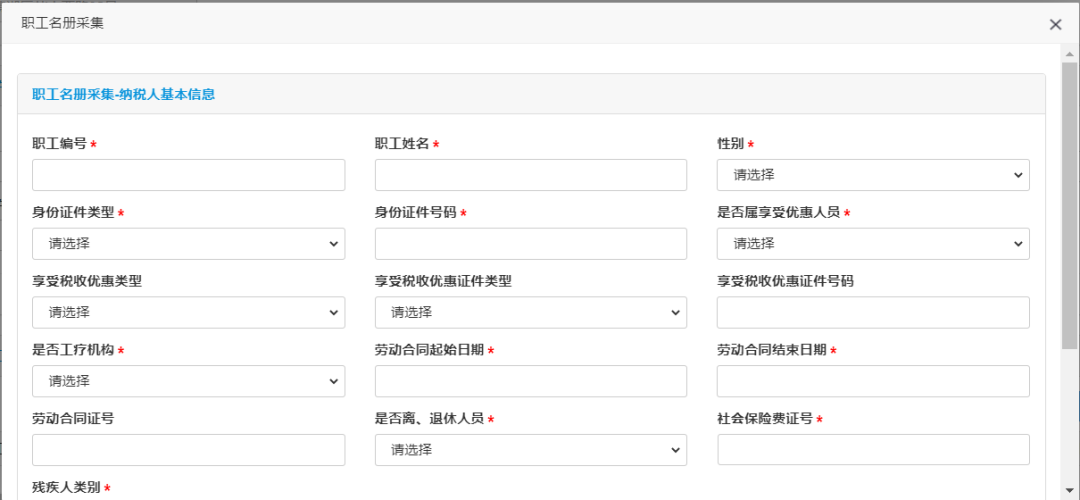Expand the 身份证件类型 select box

[189, 244]
